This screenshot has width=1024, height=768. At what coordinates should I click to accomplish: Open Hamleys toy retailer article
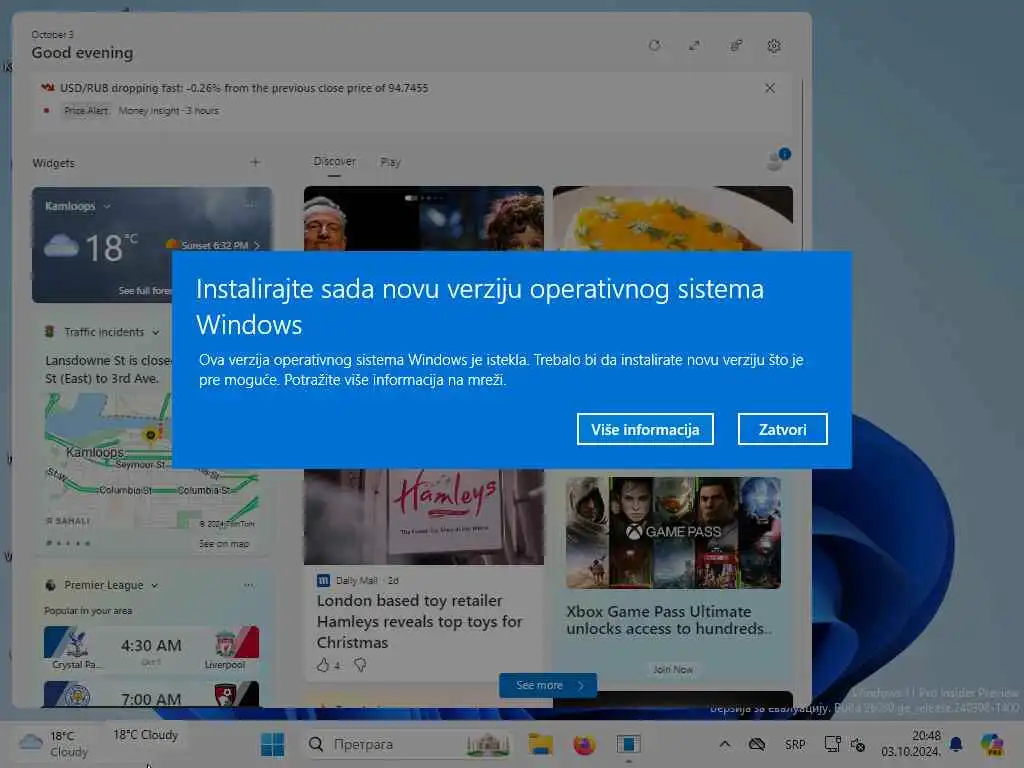click(x=419, y=621)
